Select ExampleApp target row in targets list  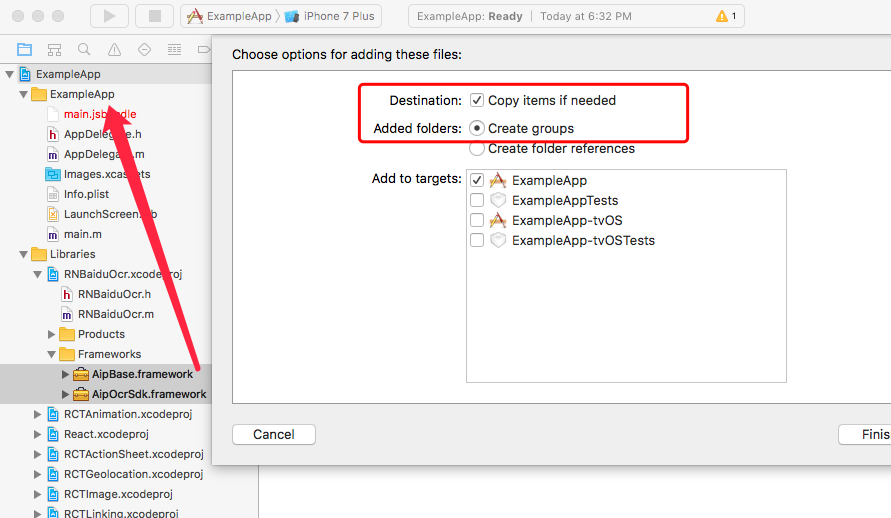pyautogui.click(x=626, y=181)
